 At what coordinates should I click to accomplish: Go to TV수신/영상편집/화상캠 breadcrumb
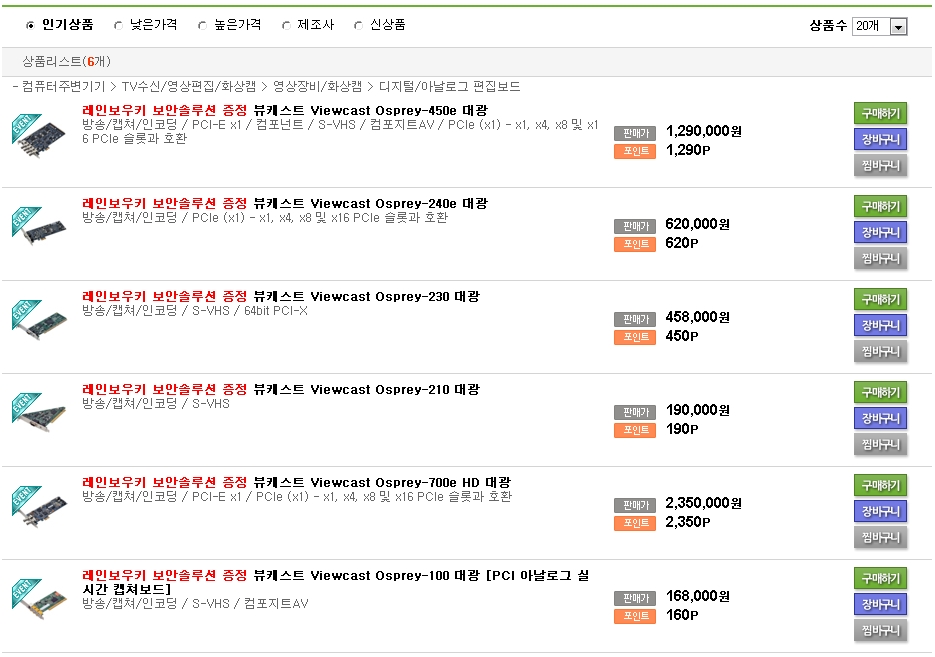coord(188,86)
